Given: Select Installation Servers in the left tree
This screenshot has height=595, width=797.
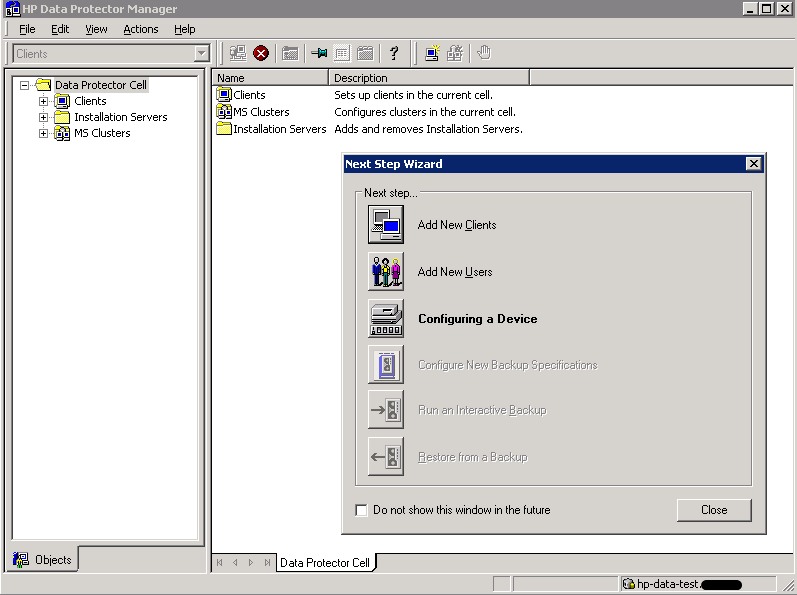Looking at the screenshot, I should click(x=120, y=117).
